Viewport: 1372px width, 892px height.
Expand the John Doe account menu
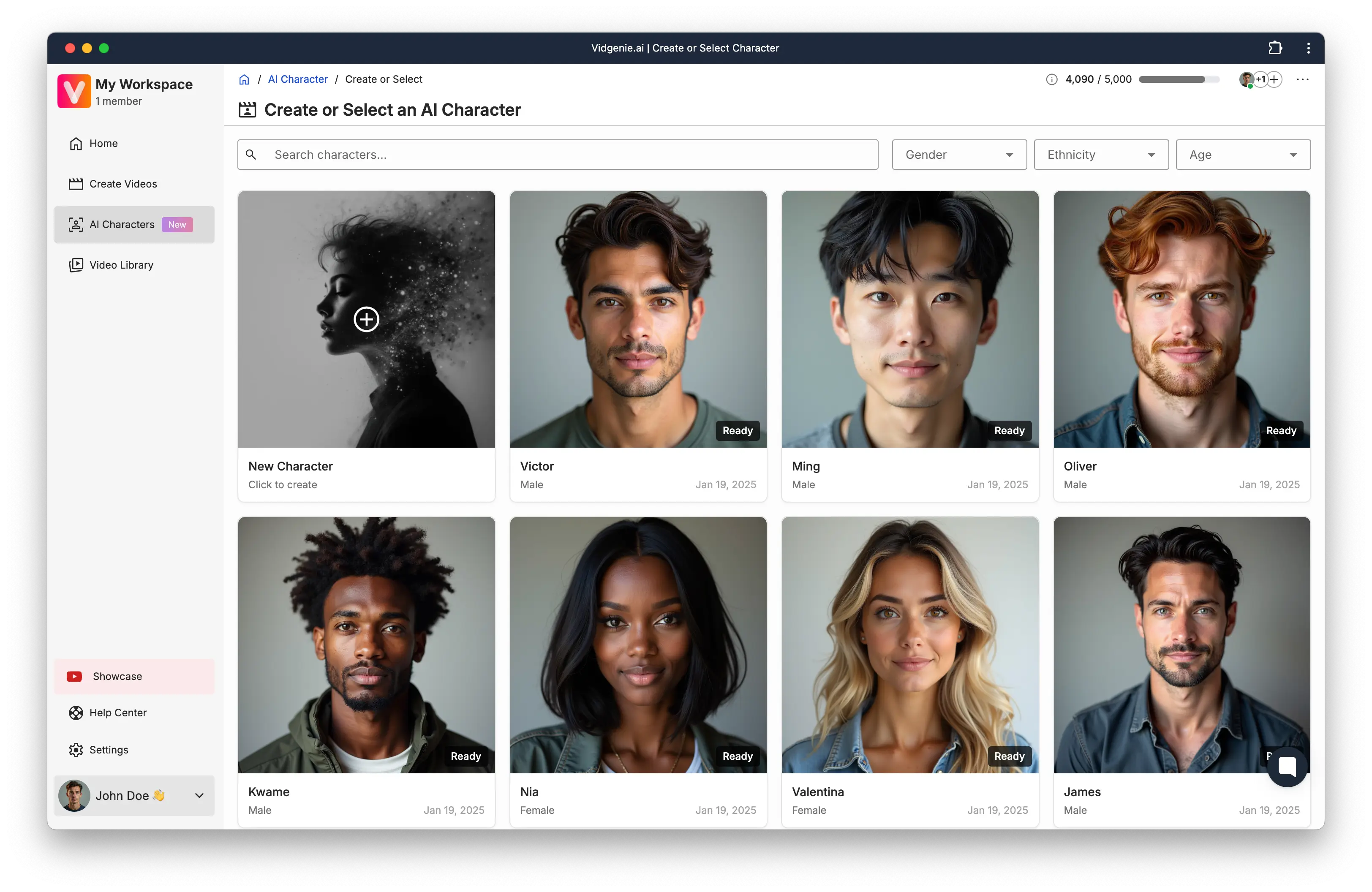click(199, 796)
